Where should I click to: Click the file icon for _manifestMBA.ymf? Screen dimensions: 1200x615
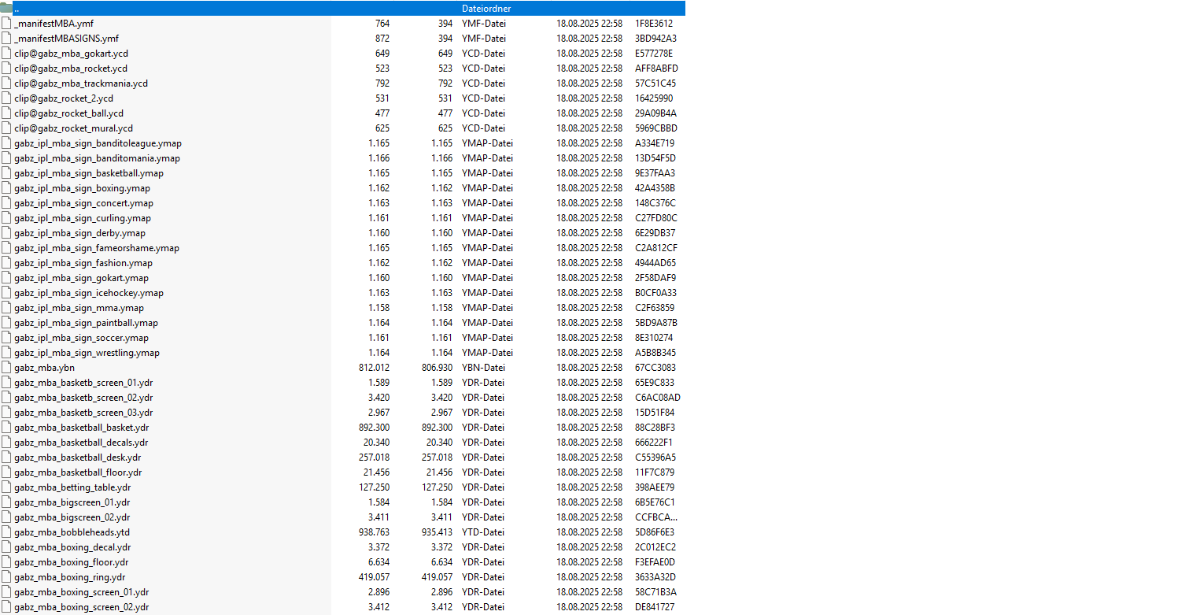[7, 23]
